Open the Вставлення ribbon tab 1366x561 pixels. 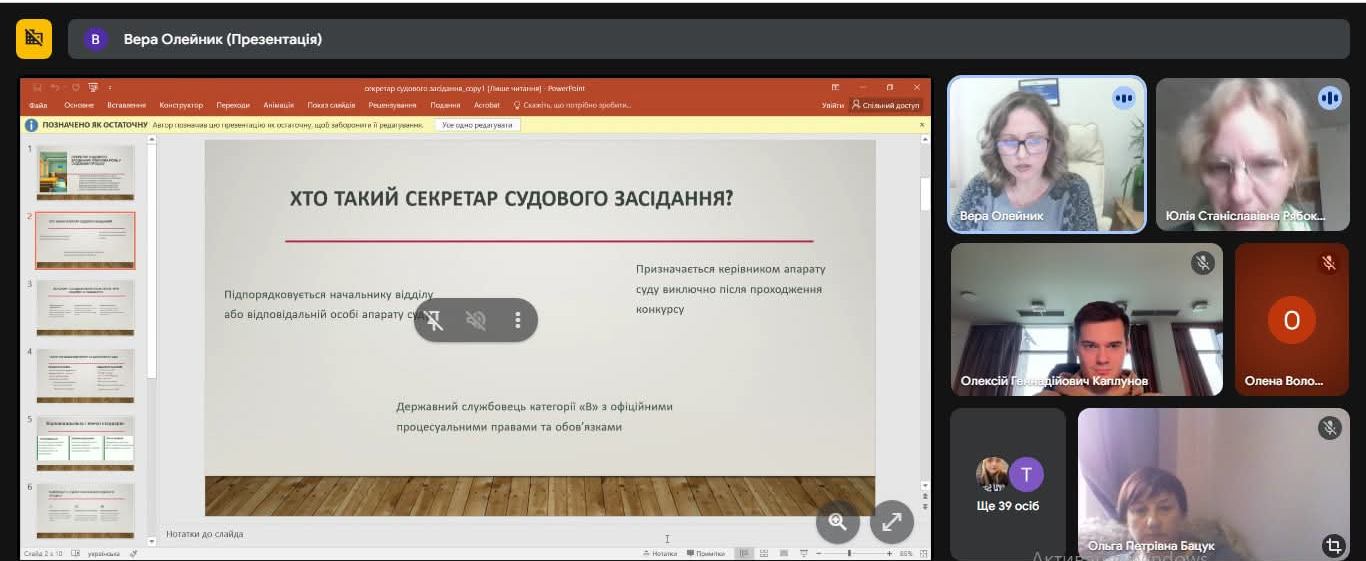[x=127, y=105]
